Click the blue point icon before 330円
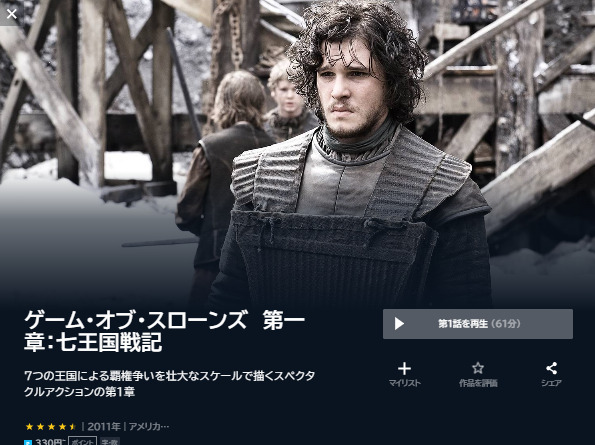 tap(28, 442)
